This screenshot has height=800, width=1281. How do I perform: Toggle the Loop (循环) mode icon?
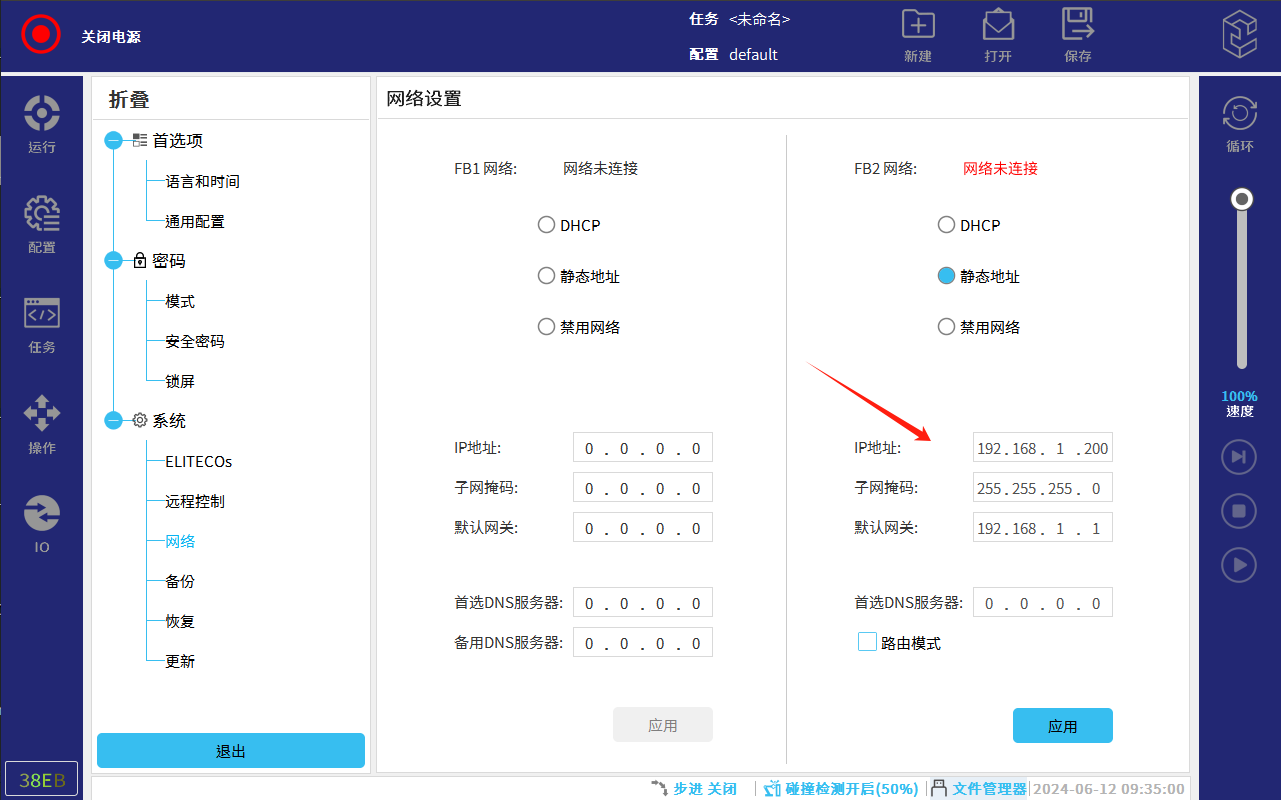pos(1240,114)
